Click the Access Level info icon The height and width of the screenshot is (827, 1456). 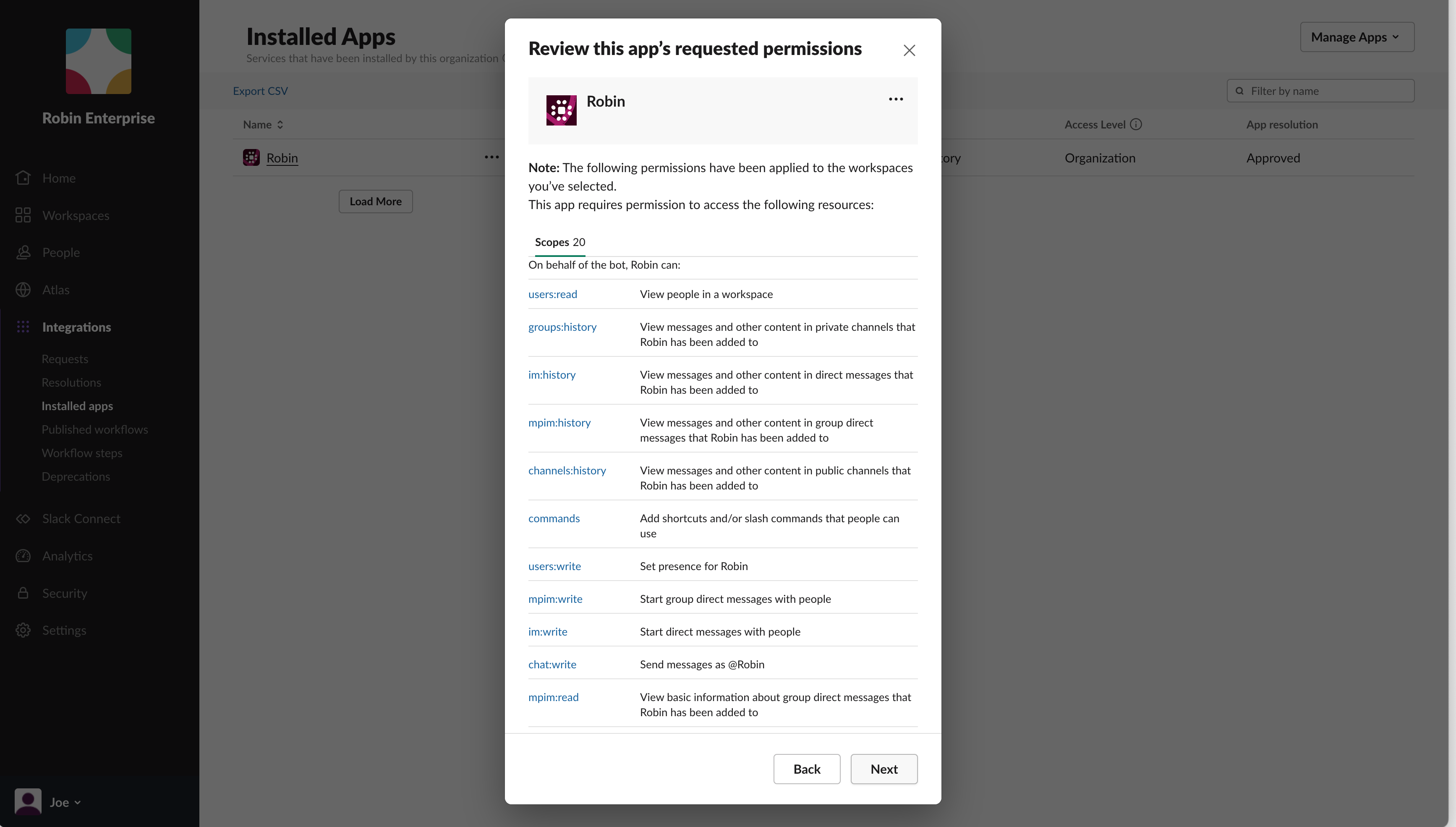pos(1136,124)
